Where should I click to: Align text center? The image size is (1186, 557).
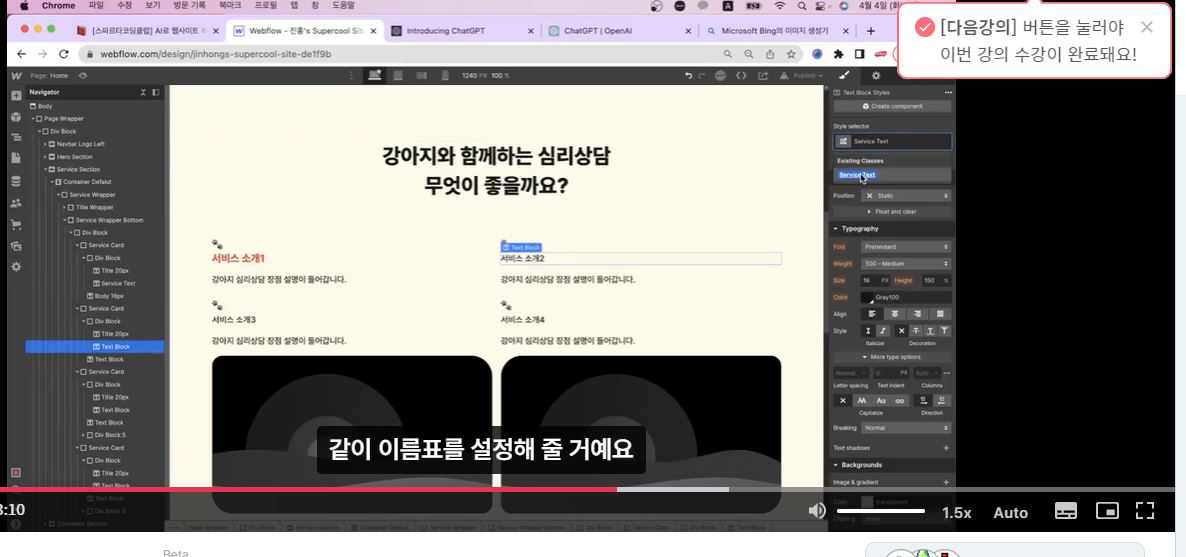coord(895,314)
